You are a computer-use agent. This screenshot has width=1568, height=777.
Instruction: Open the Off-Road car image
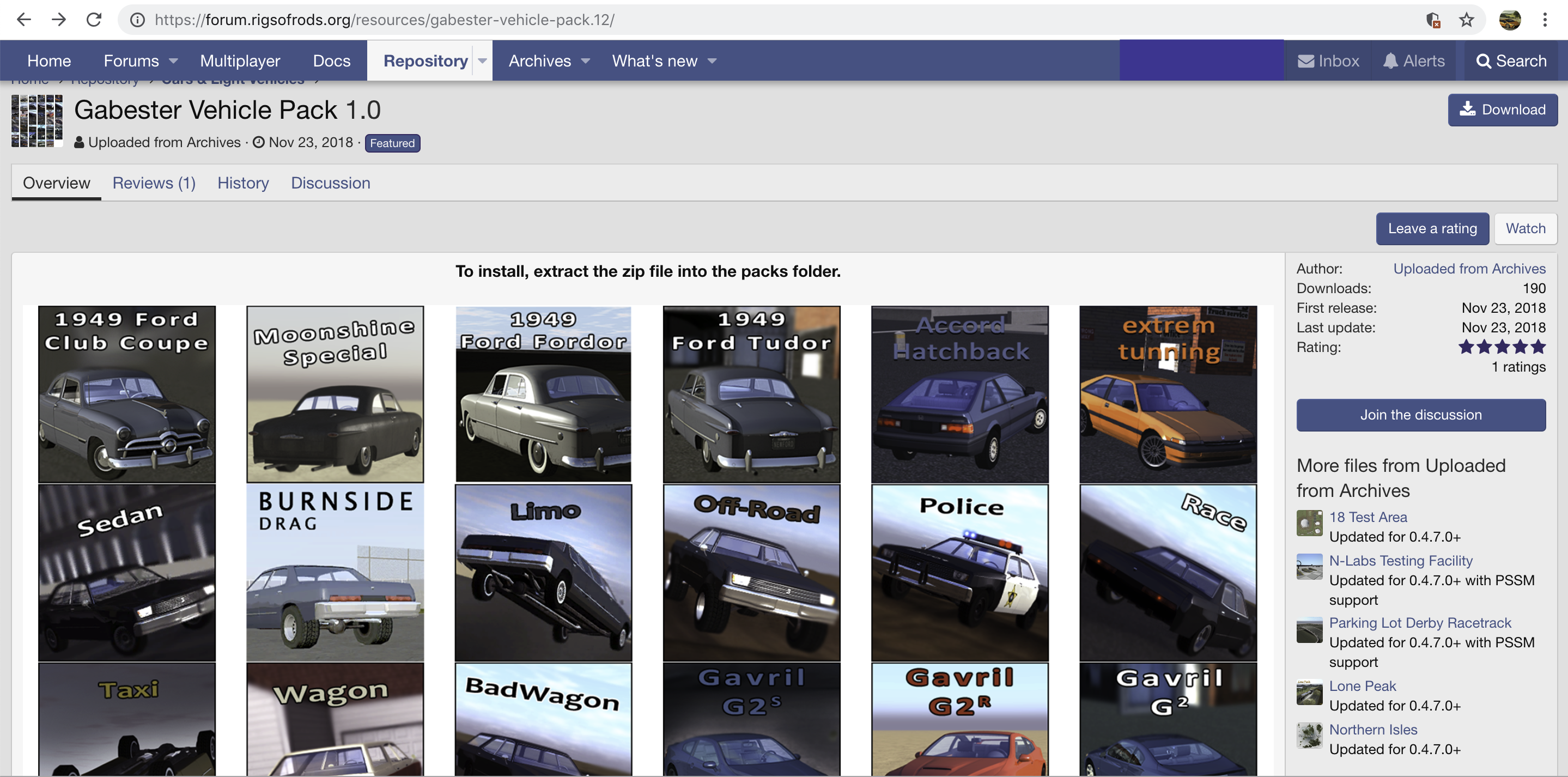(x=751, y=573)
